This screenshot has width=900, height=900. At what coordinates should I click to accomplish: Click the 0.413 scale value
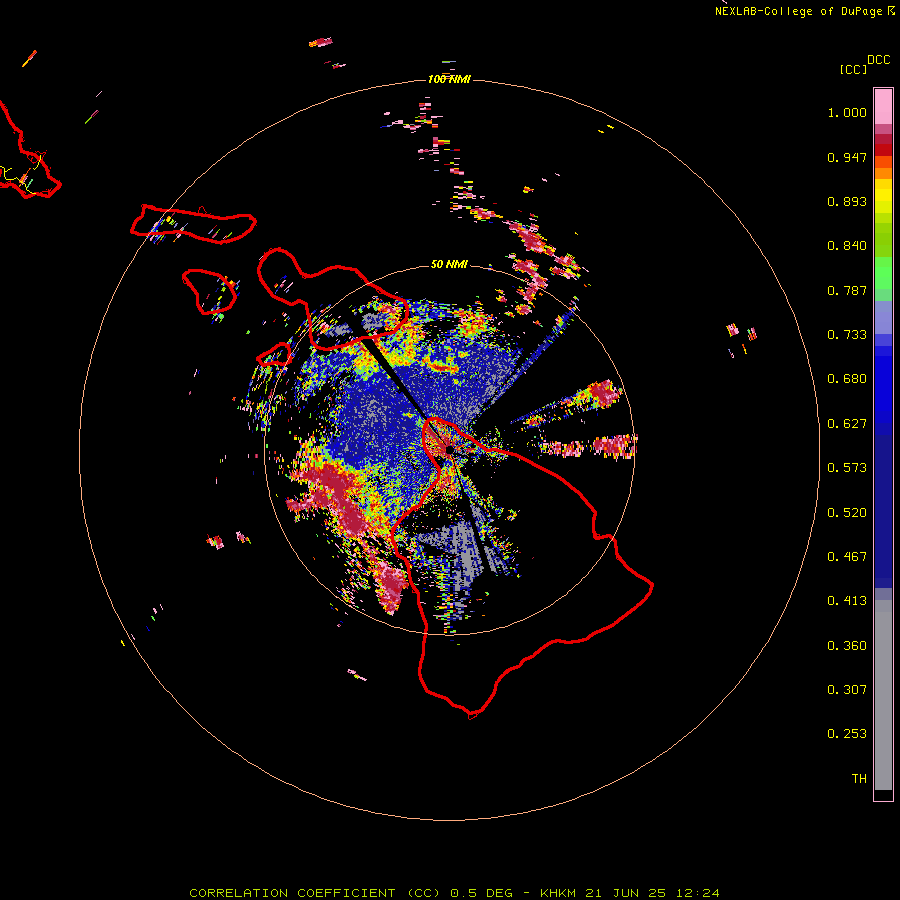tap(847, 601)
